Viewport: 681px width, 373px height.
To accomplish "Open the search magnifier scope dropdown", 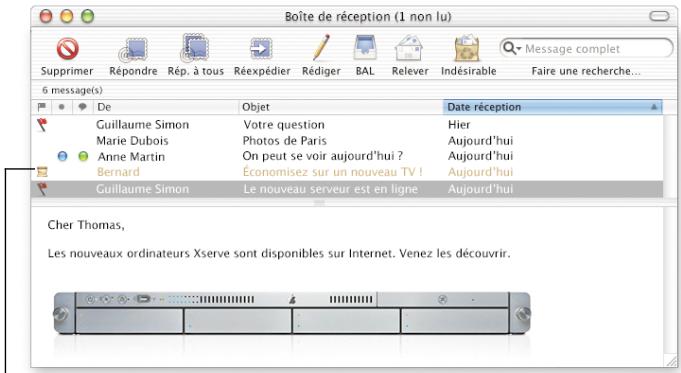I will (x=512, y=48).
